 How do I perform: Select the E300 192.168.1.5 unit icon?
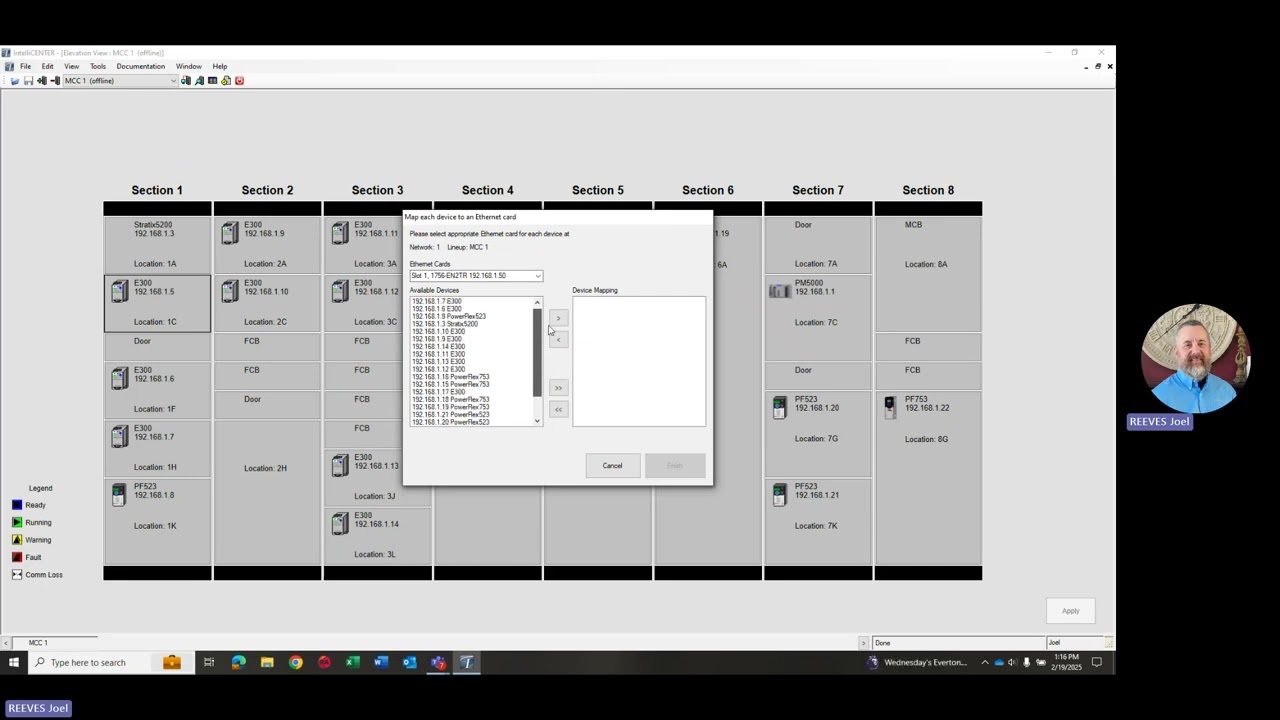tap(120, 291)
